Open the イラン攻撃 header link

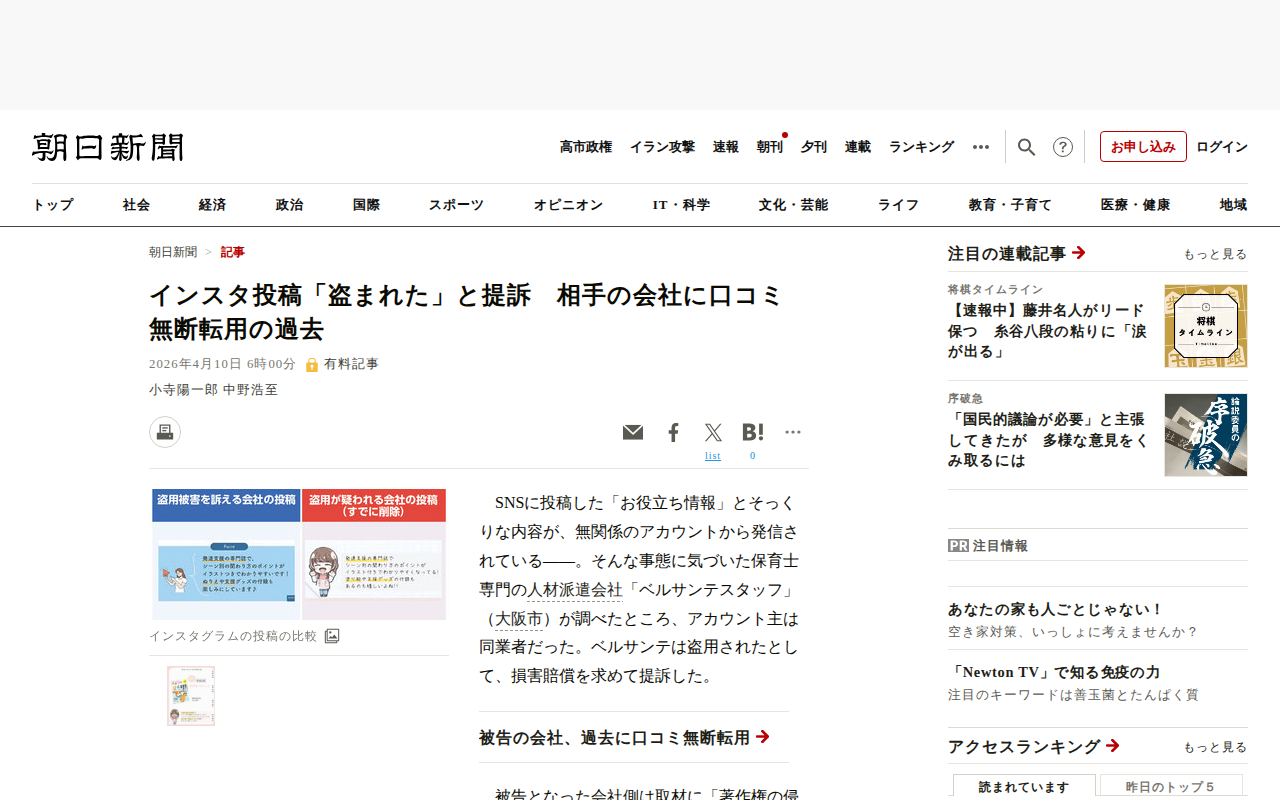[x=662, y=147]
